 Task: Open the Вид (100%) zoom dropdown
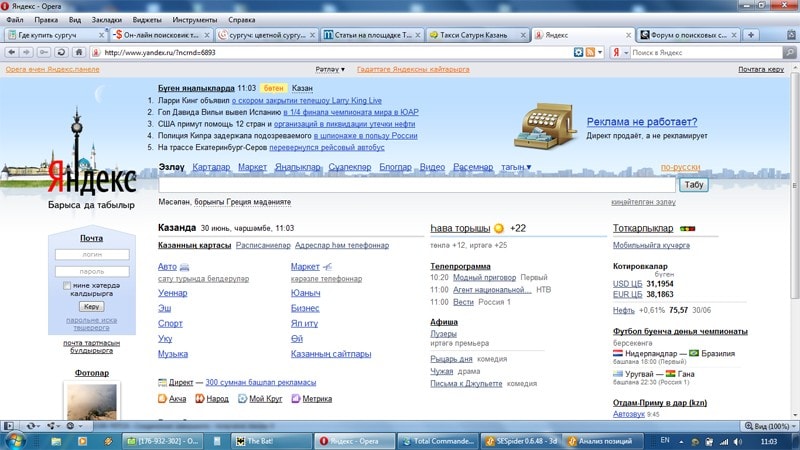click(x=770, y=426)
